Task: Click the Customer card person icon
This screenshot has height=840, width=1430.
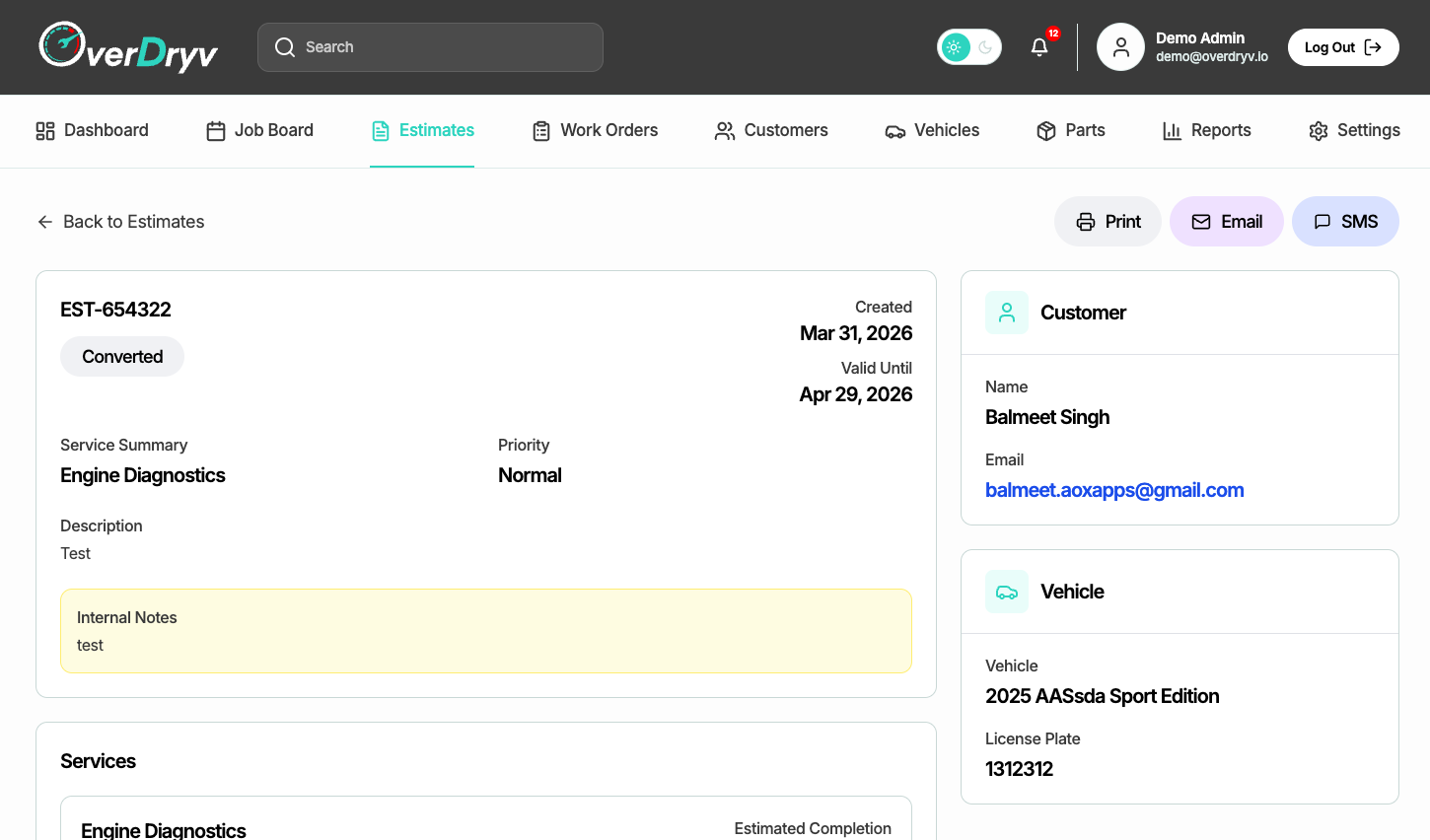Action: pyautogui.click(x=1007, y=313)
